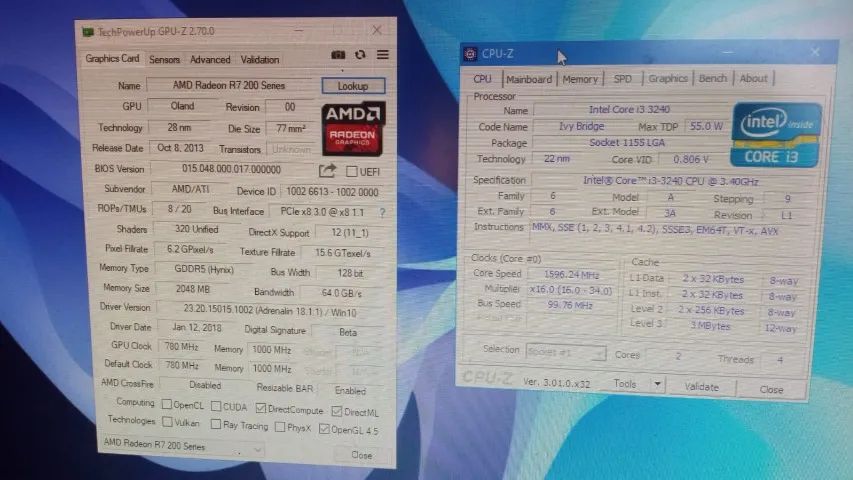Toggle the DirectML checkbox
This screenshot has width=853, height=480.
(x=337, y=411)
